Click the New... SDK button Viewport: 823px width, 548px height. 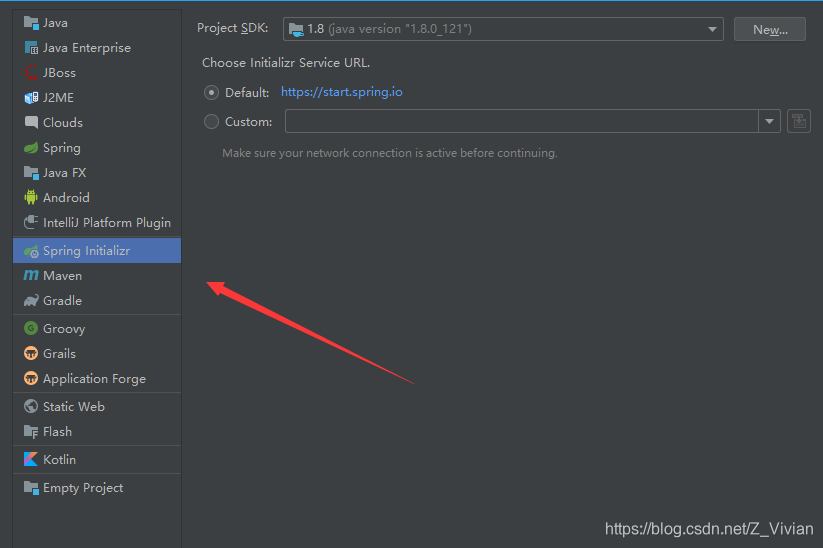point(769,29)
